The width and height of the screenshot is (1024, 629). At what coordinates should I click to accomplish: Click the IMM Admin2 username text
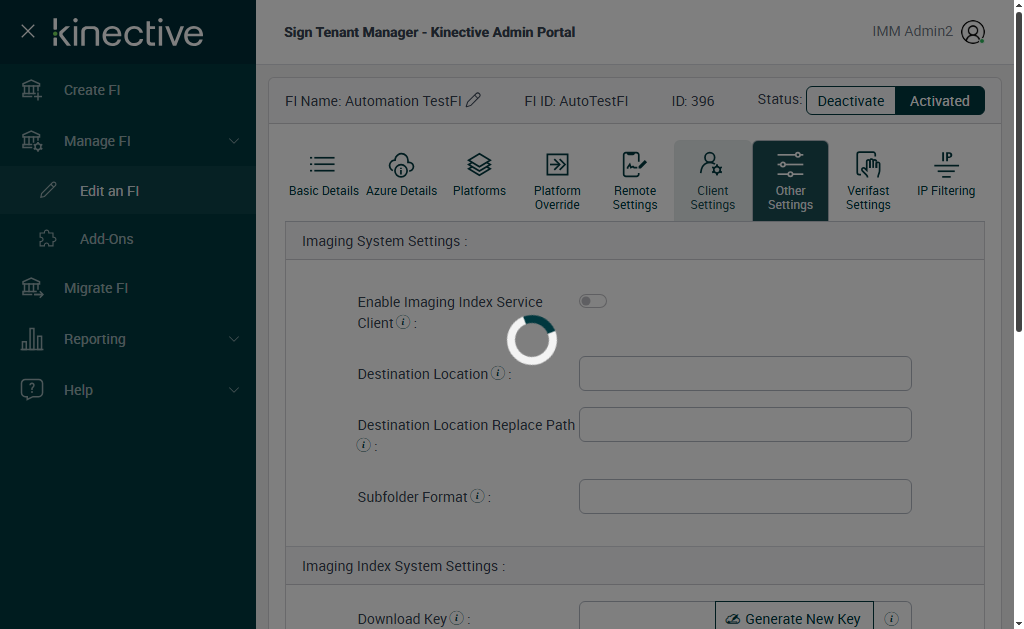(x=912, y=31)
